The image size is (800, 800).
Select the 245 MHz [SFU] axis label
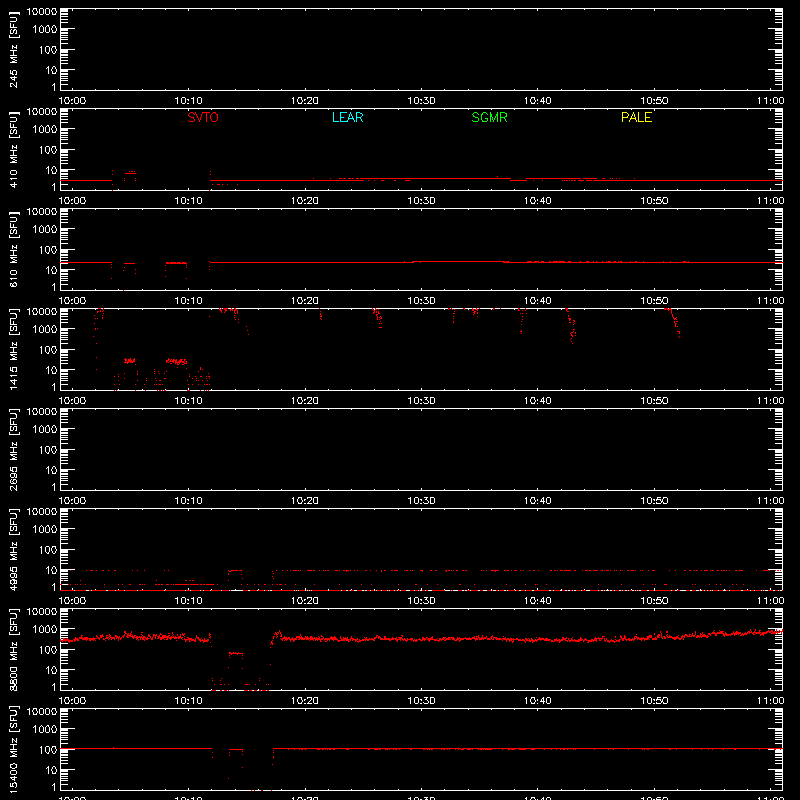tap(13, 49)
